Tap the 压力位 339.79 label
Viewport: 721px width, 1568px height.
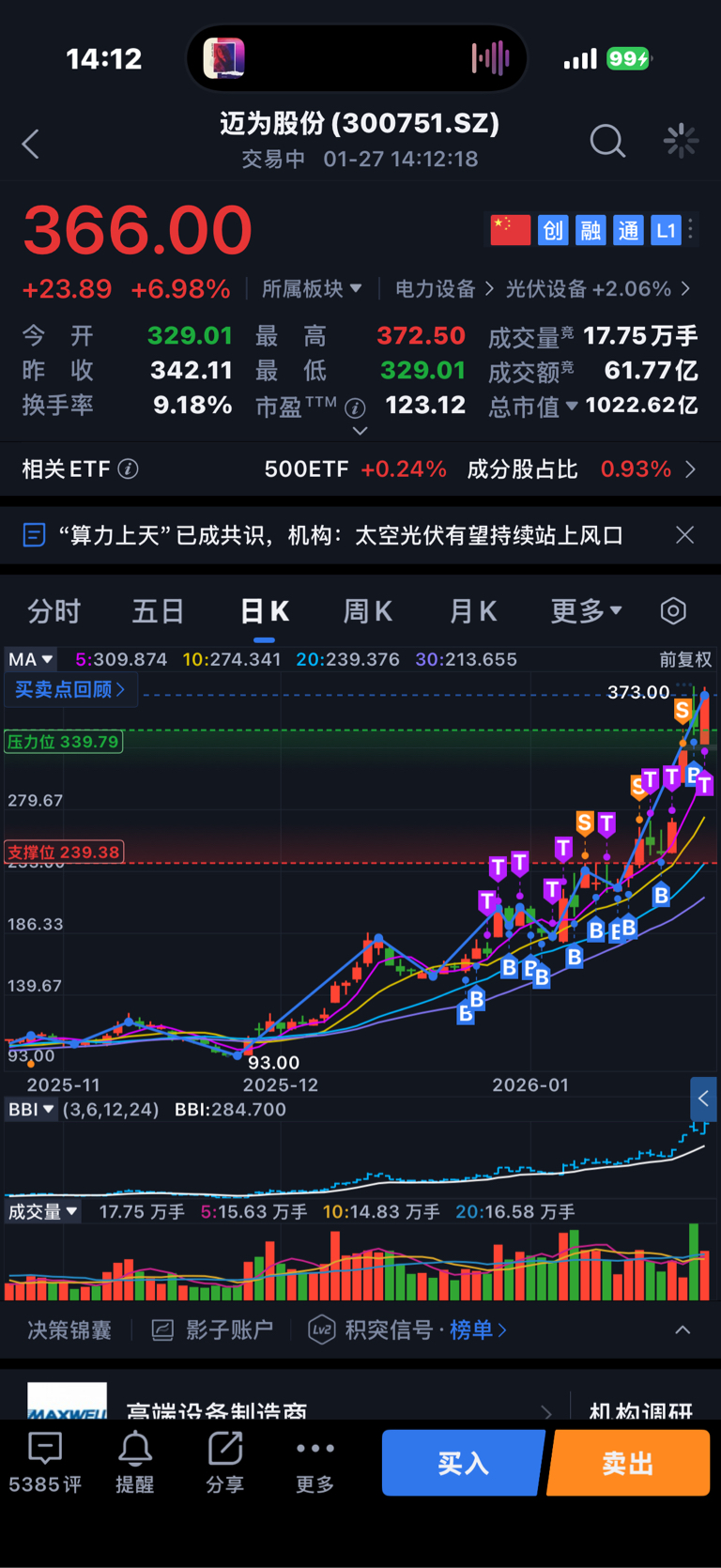(x=64, y=742)
